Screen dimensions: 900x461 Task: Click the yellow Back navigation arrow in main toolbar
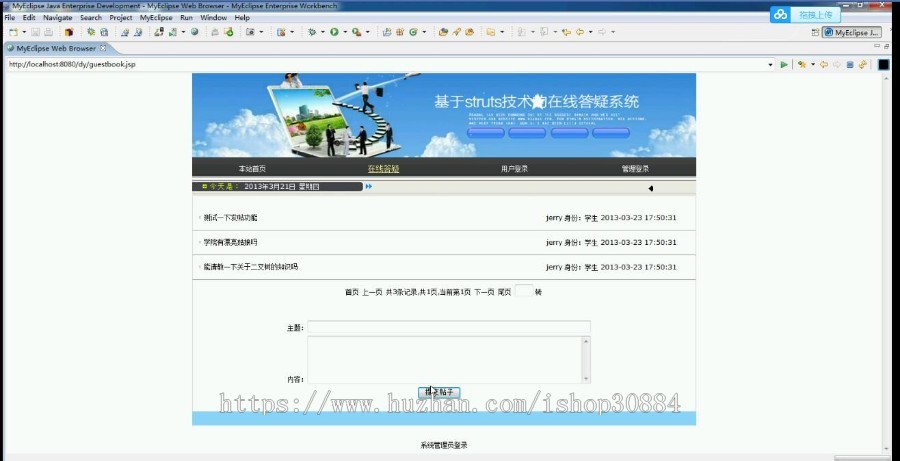tap(580, 32)
